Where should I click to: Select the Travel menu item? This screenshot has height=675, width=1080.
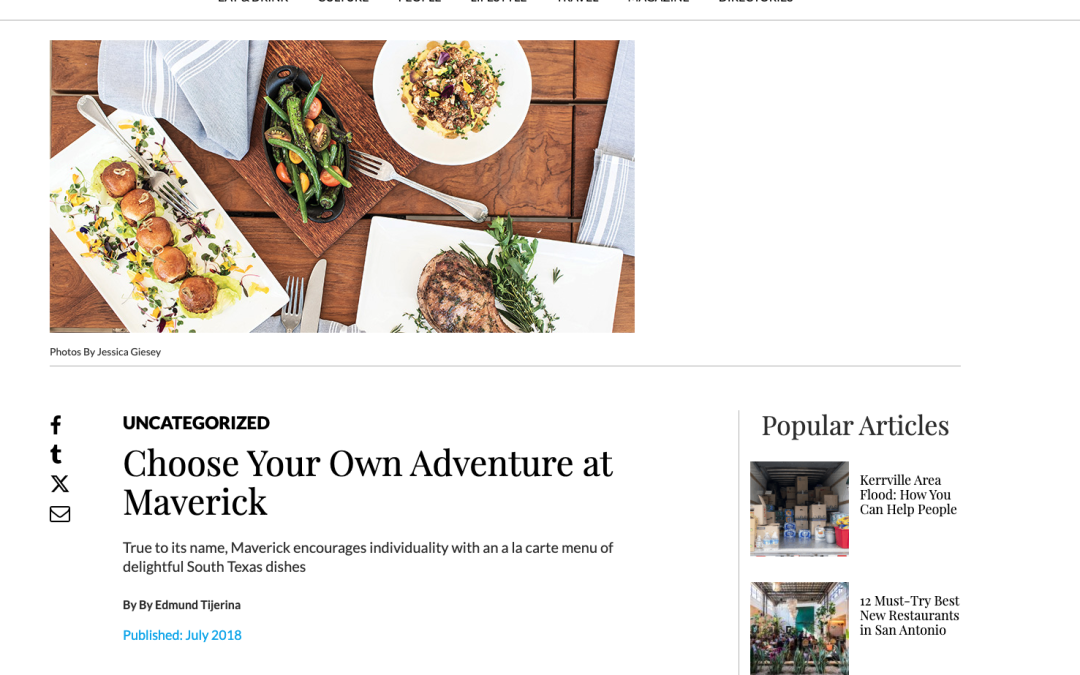tap(578, 2)
